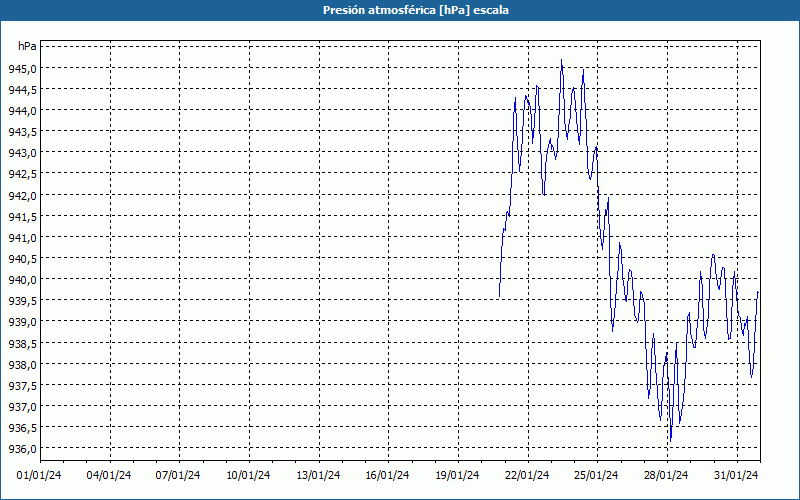
Task: Click the 940,0 y-axis label
Action: pyautogui.click(x=22, y=280)
